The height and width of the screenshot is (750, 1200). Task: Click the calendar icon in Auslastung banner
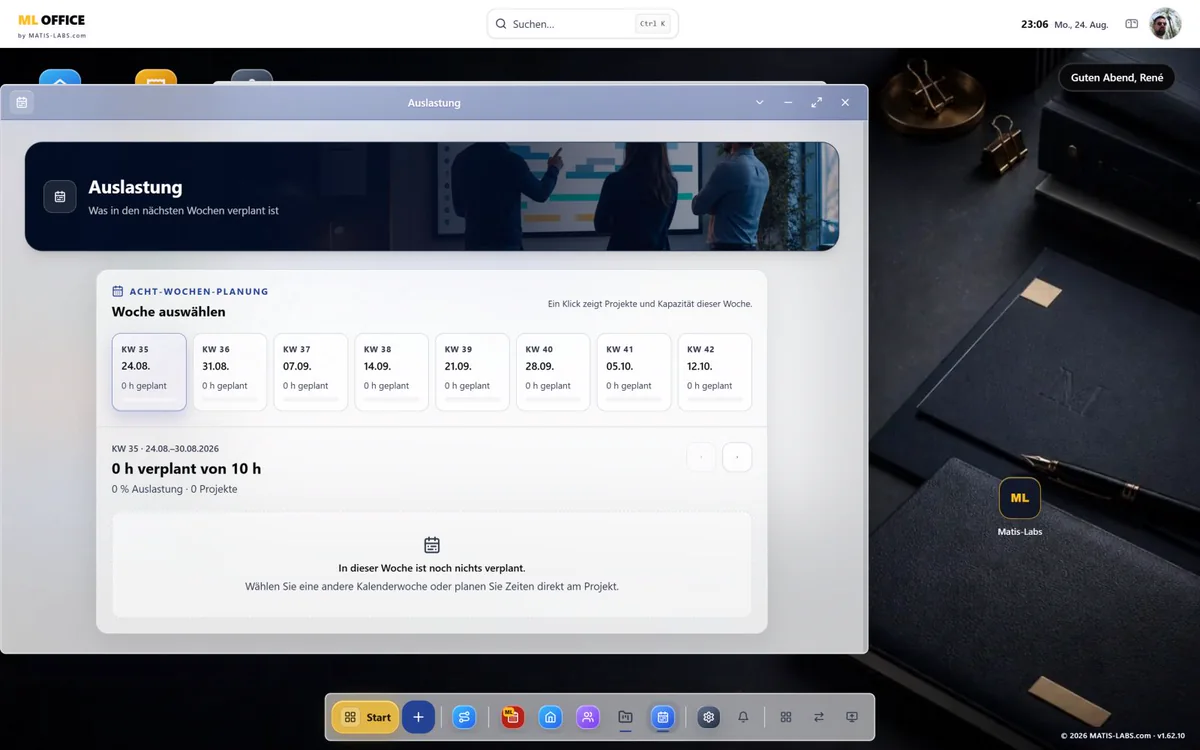click(60, 197)
